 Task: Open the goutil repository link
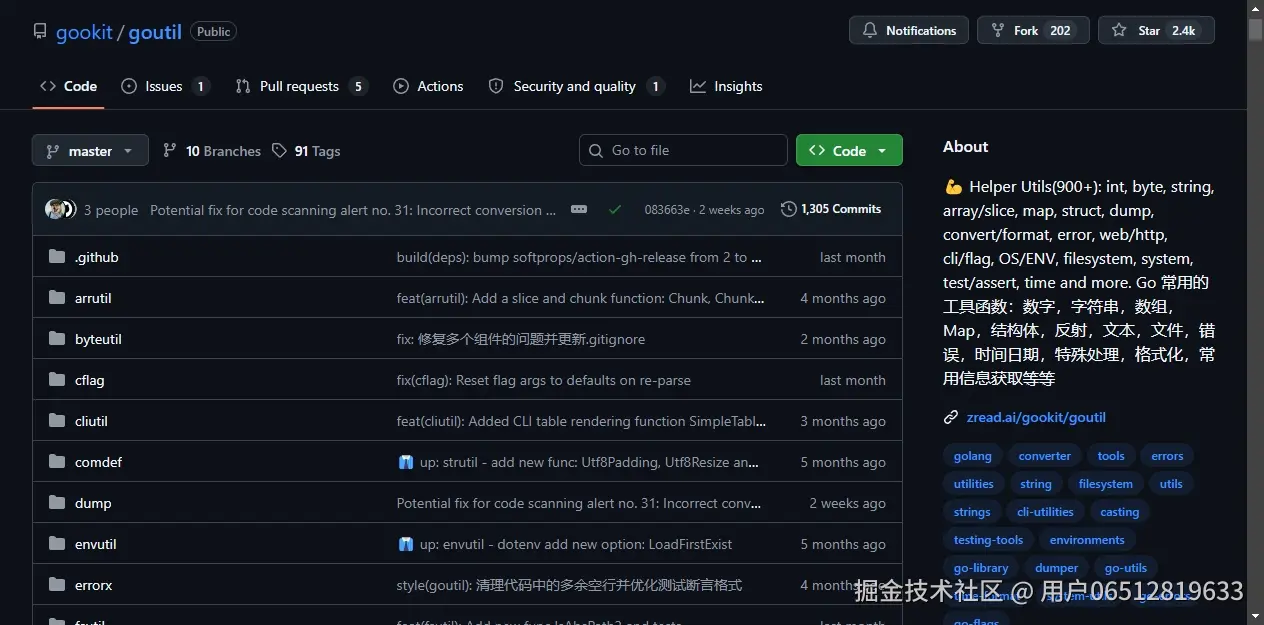[x=155, y=32]
